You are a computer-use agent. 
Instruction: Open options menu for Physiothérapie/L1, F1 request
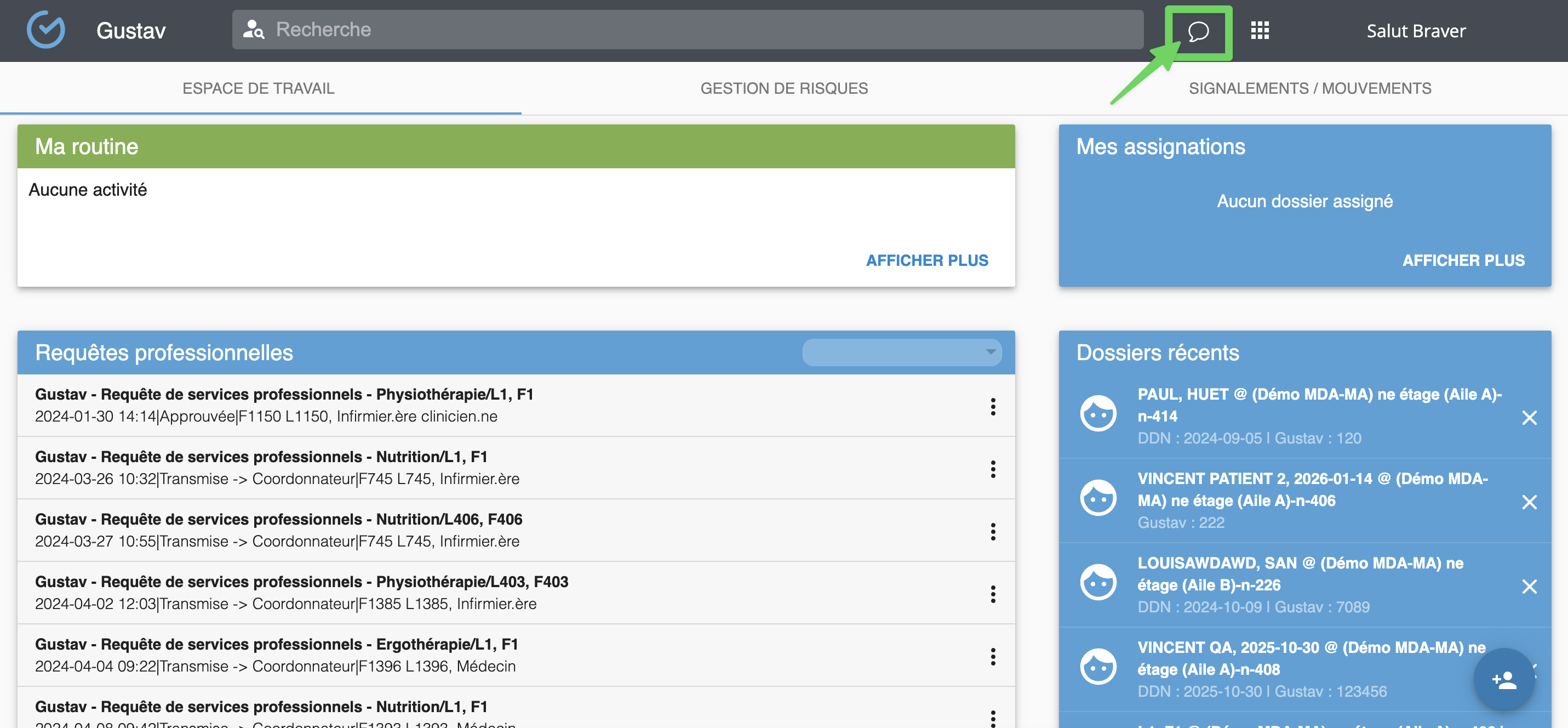click(x=992, y=406)
